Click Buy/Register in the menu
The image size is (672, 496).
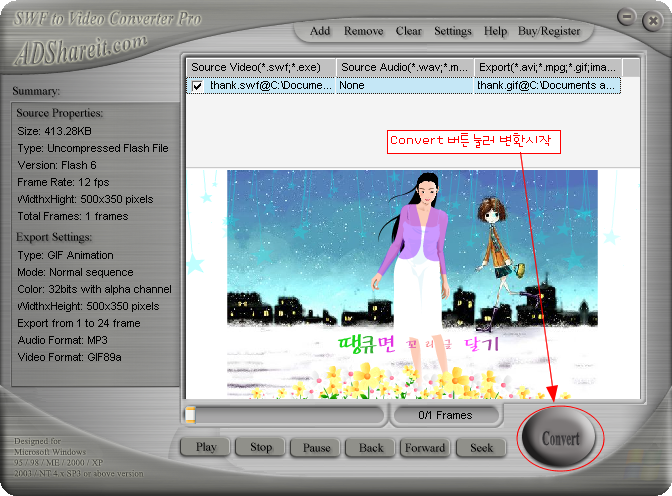549,31
